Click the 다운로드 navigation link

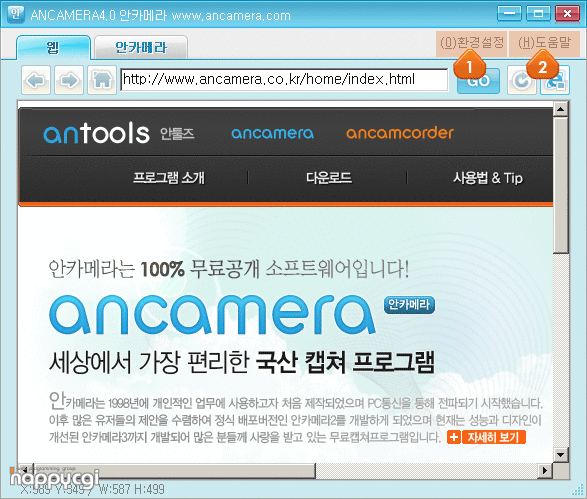[329, 177]
